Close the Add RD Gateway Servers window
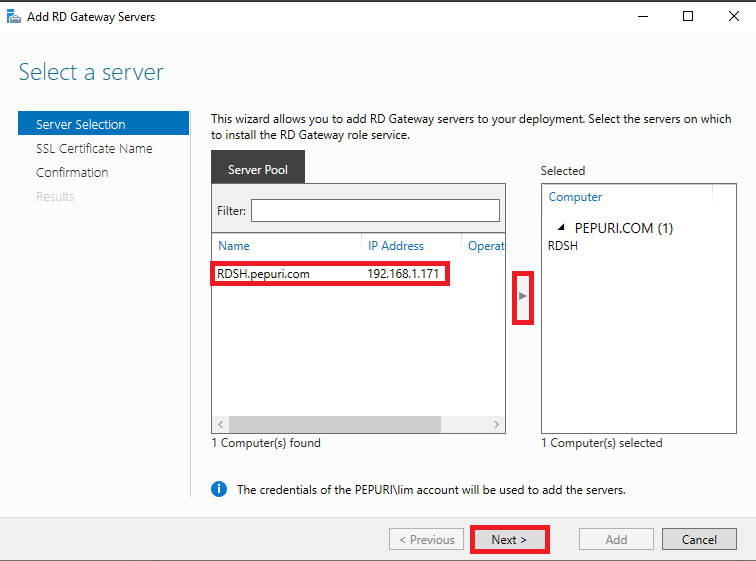Viewport: 756px width, 561px height. click(734, 16)
